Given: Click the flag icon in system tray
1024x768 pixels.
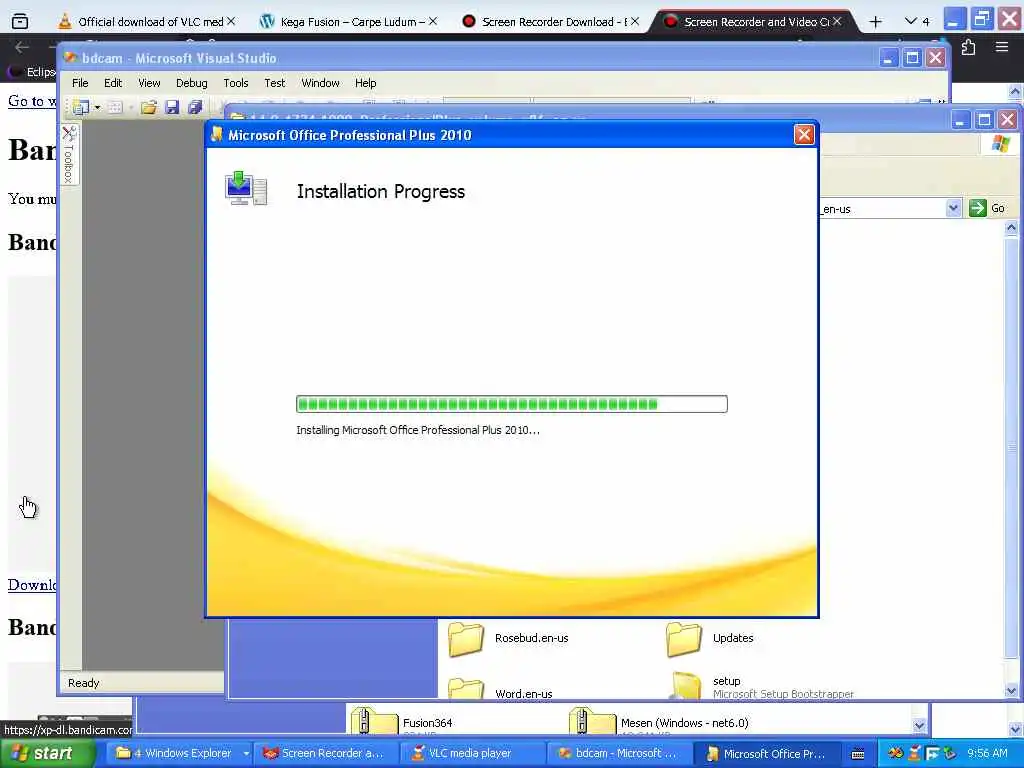Looking at the screenshot, I should 931,754.
